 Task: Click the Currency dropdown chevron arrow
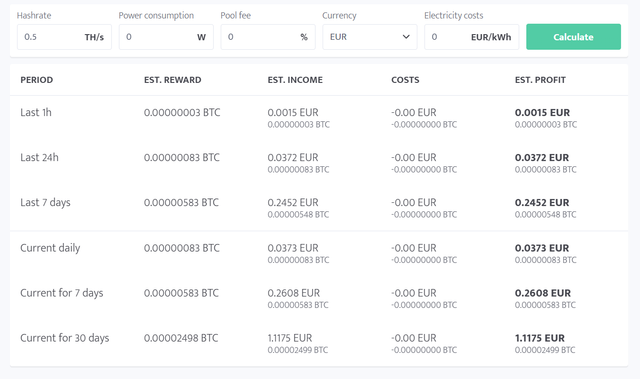(406, 37)
